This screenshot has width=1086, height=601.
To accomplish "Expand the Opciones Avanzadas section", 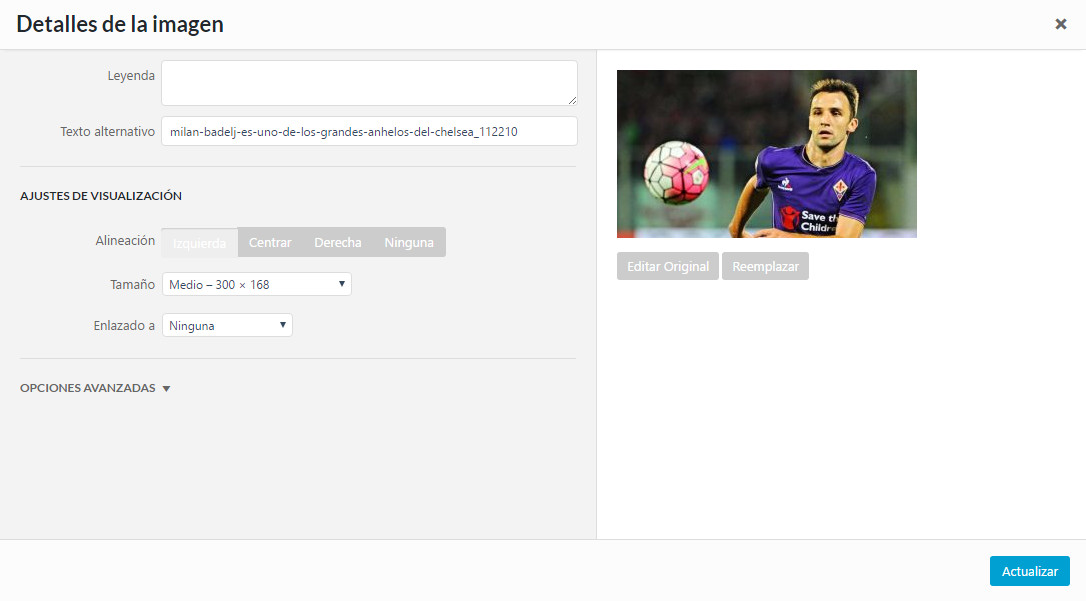I will 95,388.
